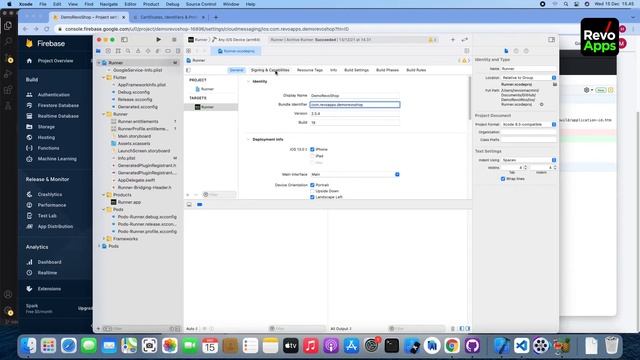The height and width of the screenshot is (360, 640).
Task: Stop the running build in Xcode
Action: click(174, 40)
